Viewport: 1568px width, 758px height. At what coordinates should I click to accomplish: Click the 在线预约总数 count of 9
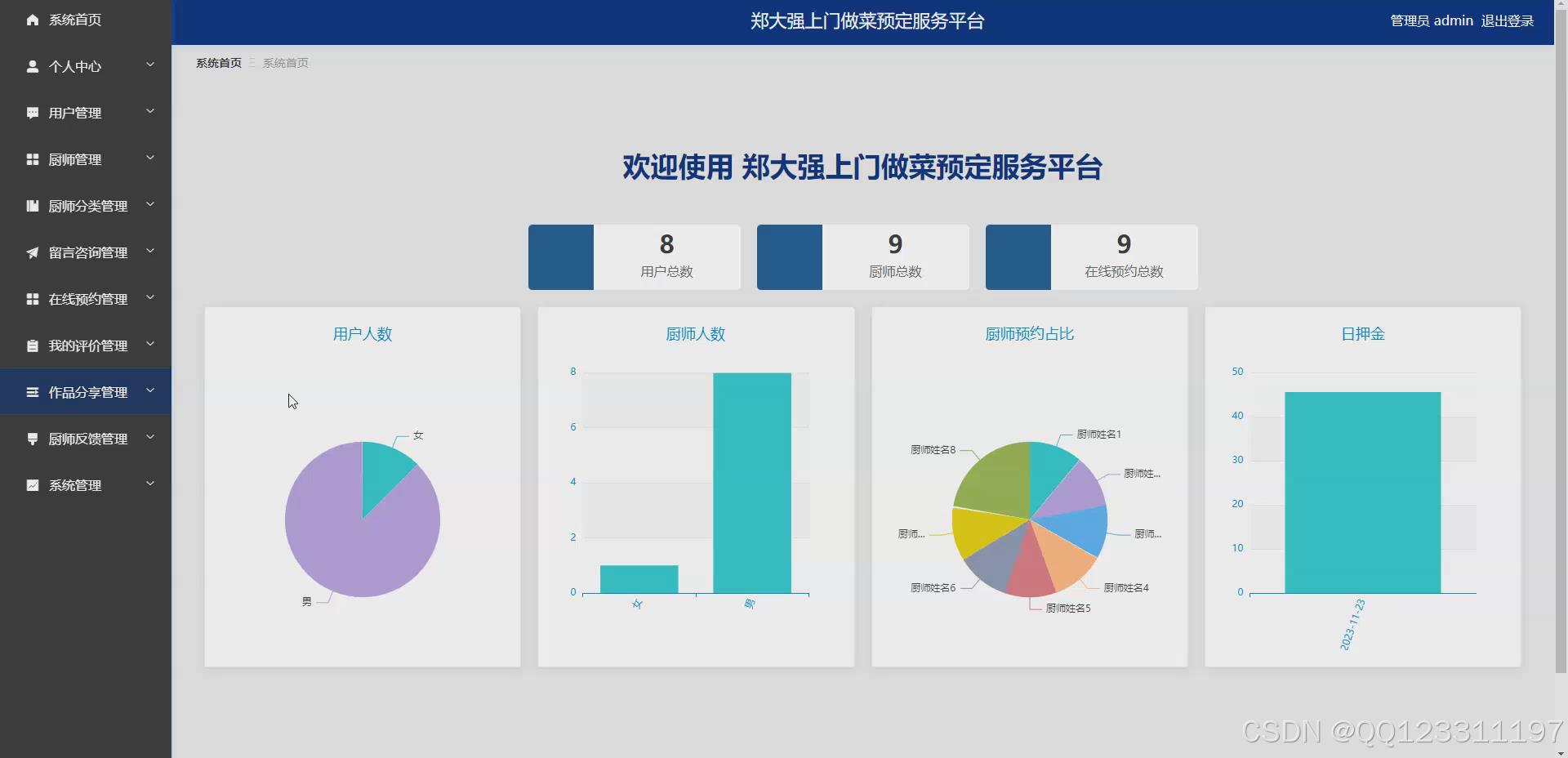pos(1124,244)
